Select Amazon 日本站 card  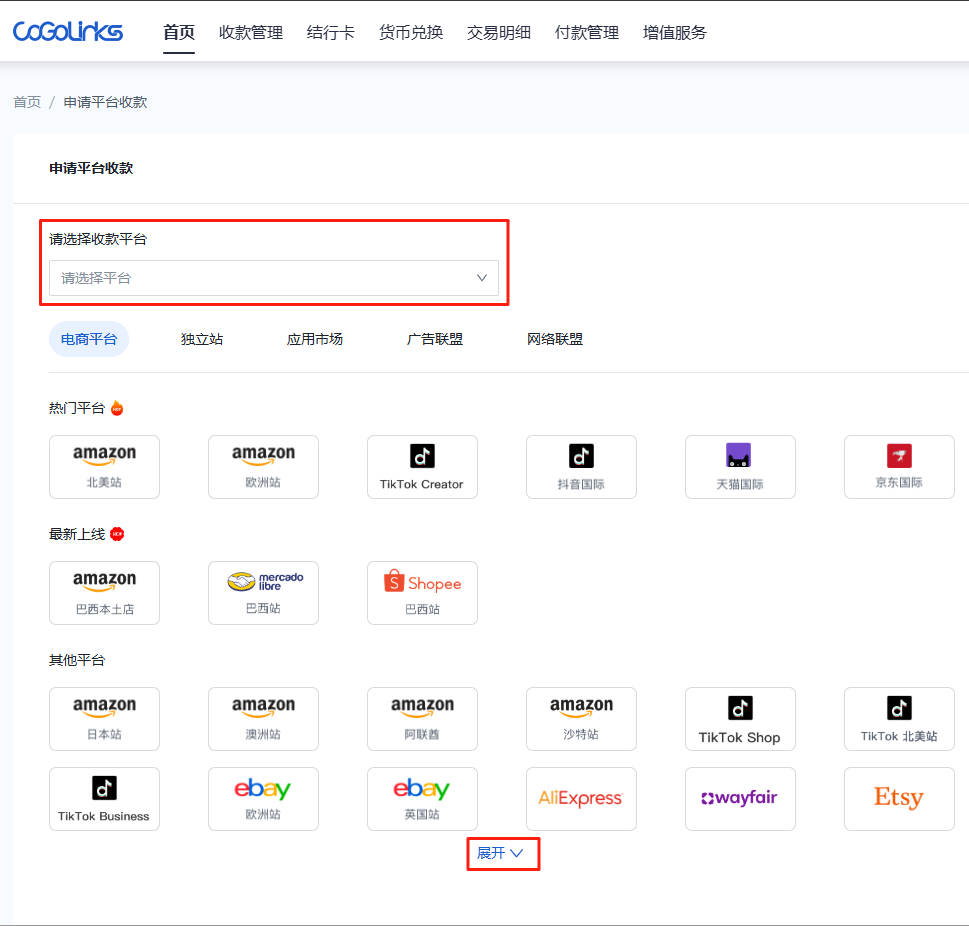coord(104,719)
